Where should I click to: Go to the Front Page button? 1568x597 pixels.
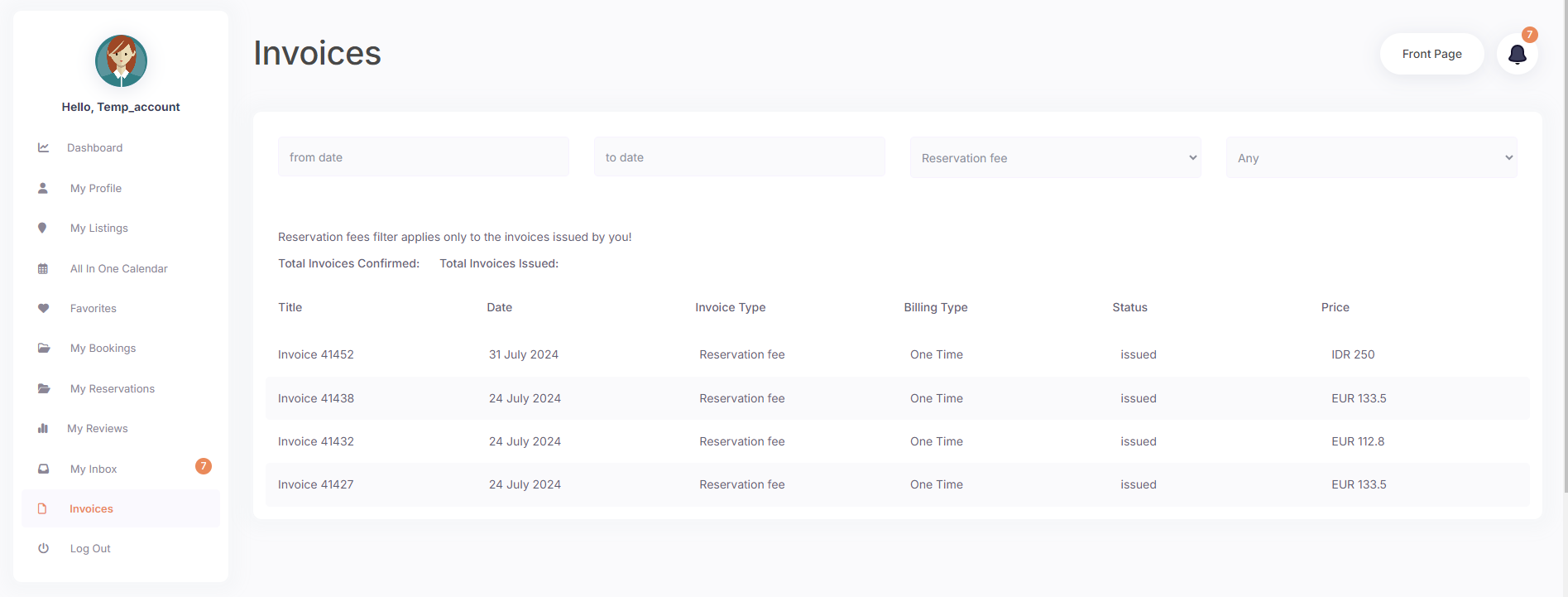[x=1431, y=54]
